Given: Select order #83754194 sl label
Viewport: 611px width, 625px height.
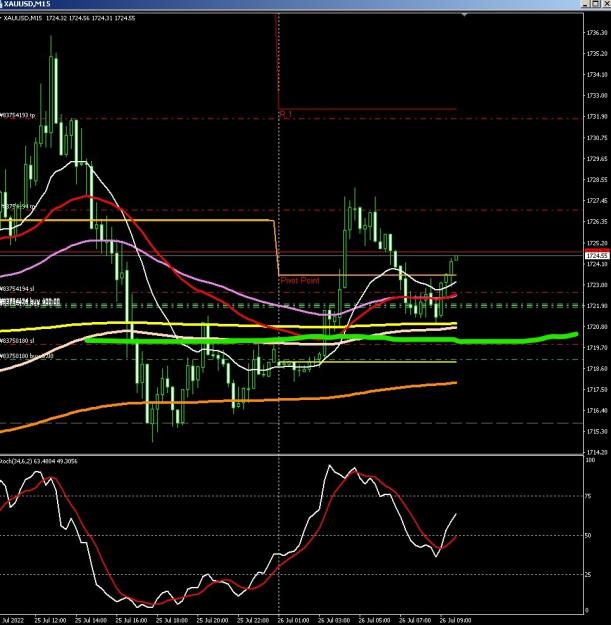Looking at the screenshot, I should pos(17,289).
